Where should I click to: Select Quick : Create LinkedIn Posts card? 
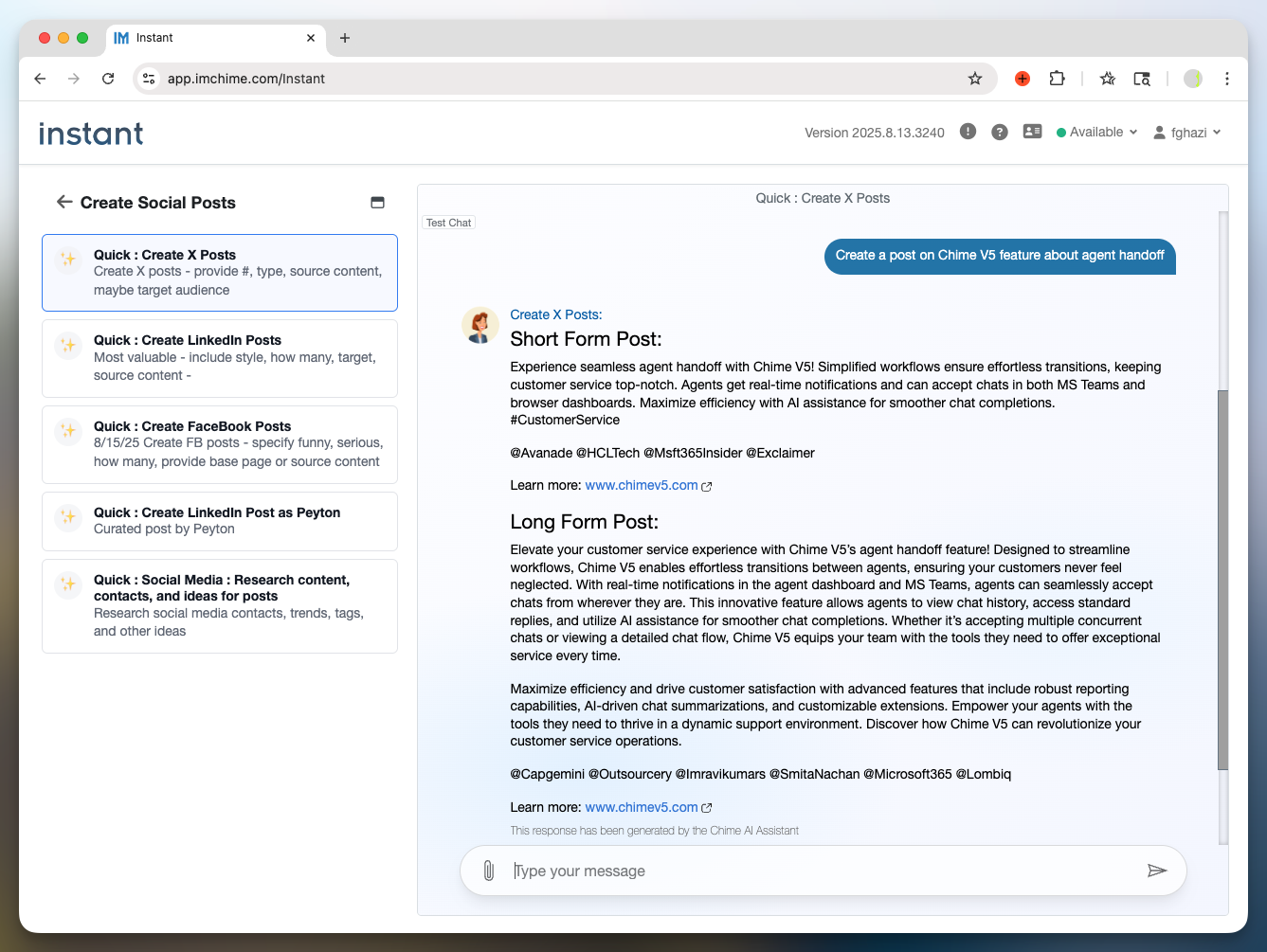[x=220, y=358]
